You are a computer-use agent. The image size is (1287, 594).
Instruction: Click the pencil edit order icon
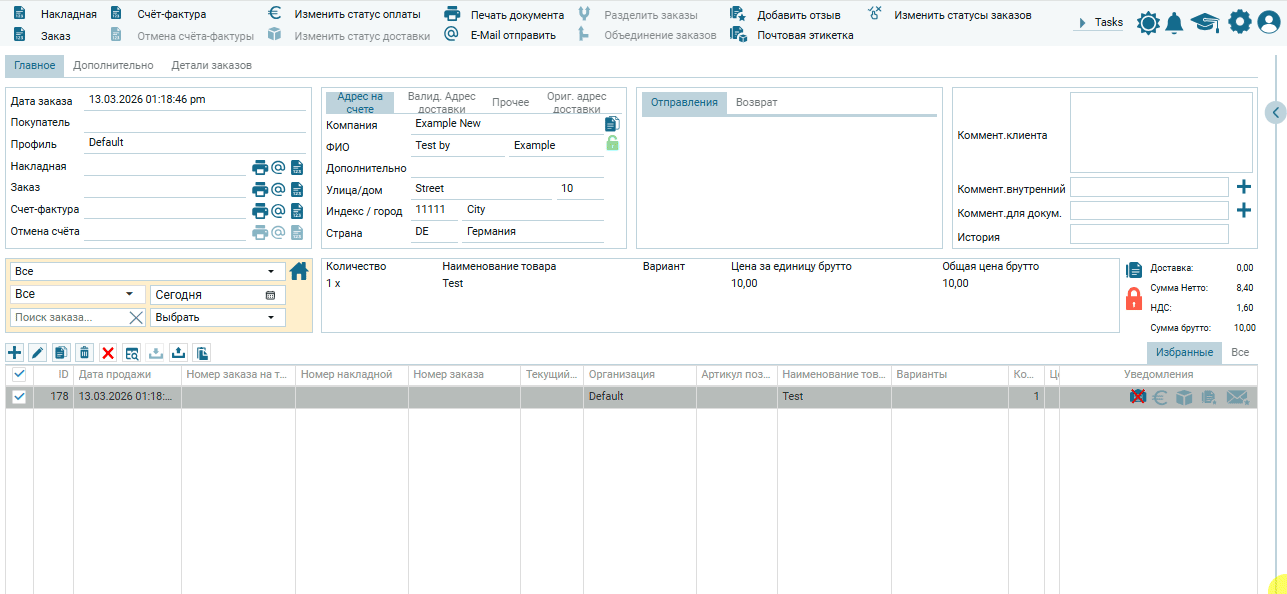[x=38, y=352]
